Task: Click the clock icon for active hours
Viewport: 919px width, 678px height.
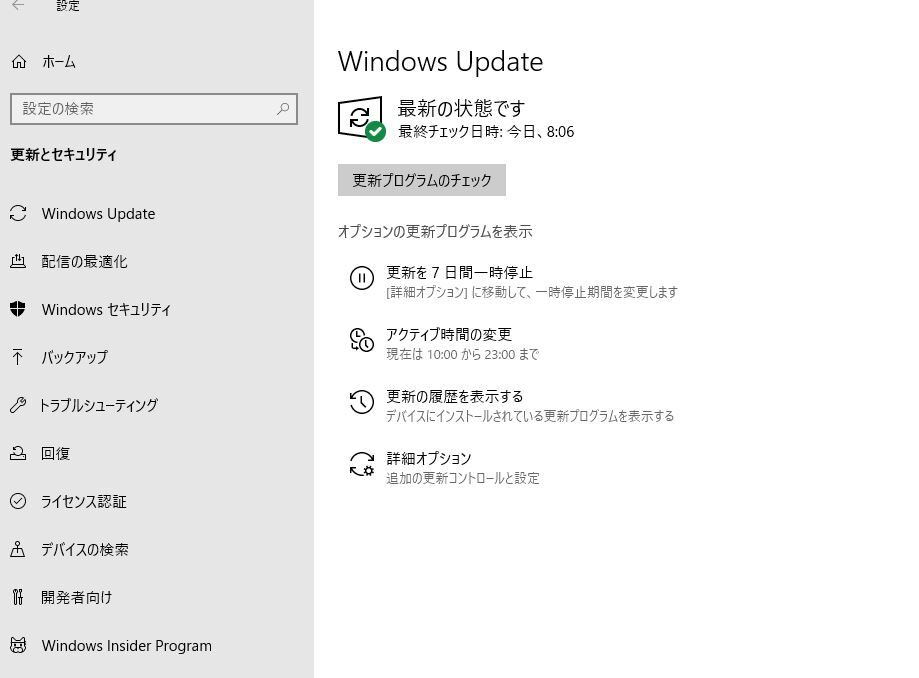Action: 361,340
